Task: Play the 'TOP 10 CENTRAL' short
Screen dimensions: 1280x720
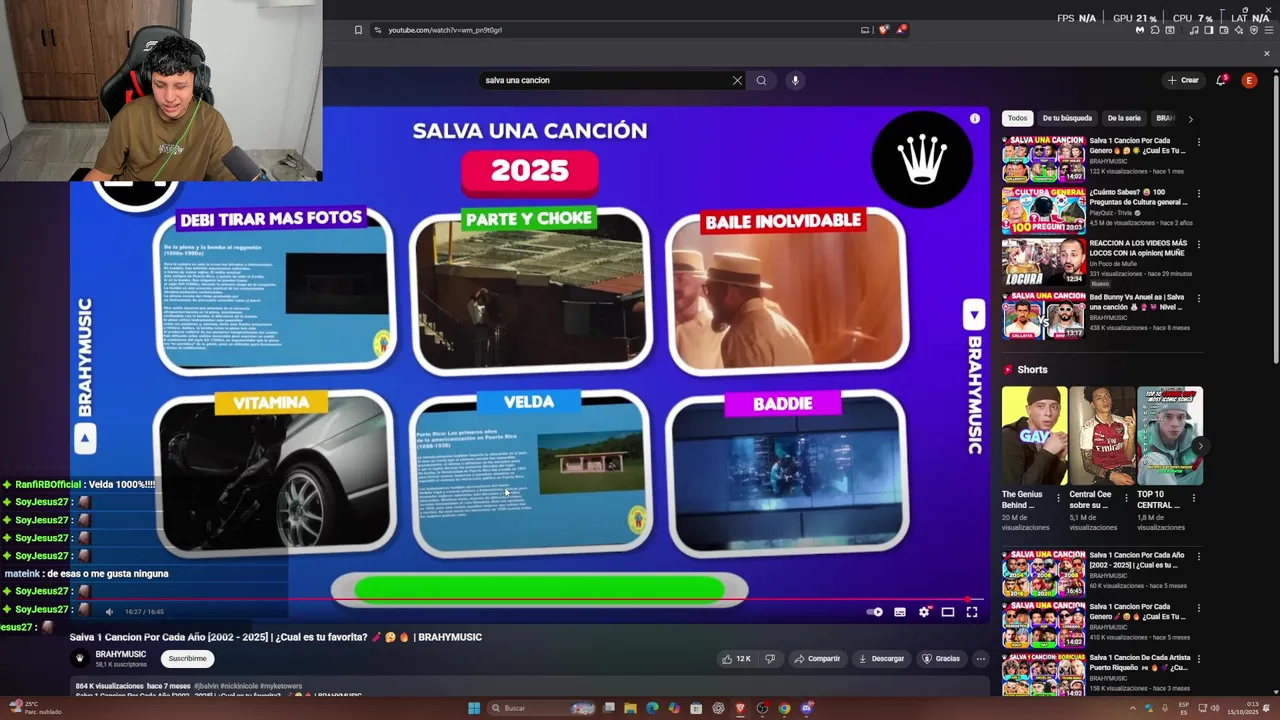Action: tap(1169, 436)
